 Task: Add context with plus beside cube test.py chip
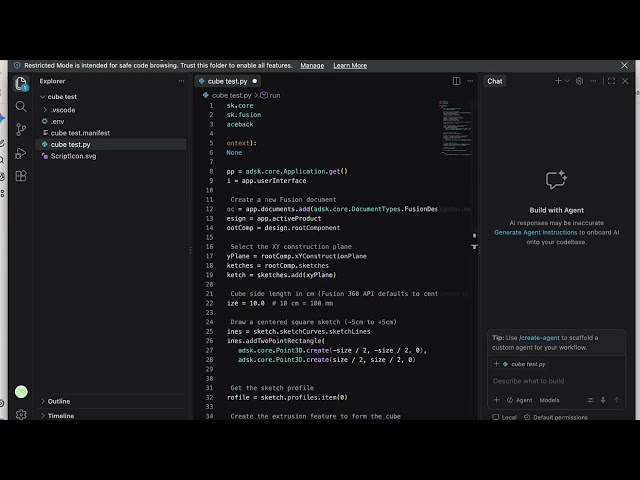point(496,364)
